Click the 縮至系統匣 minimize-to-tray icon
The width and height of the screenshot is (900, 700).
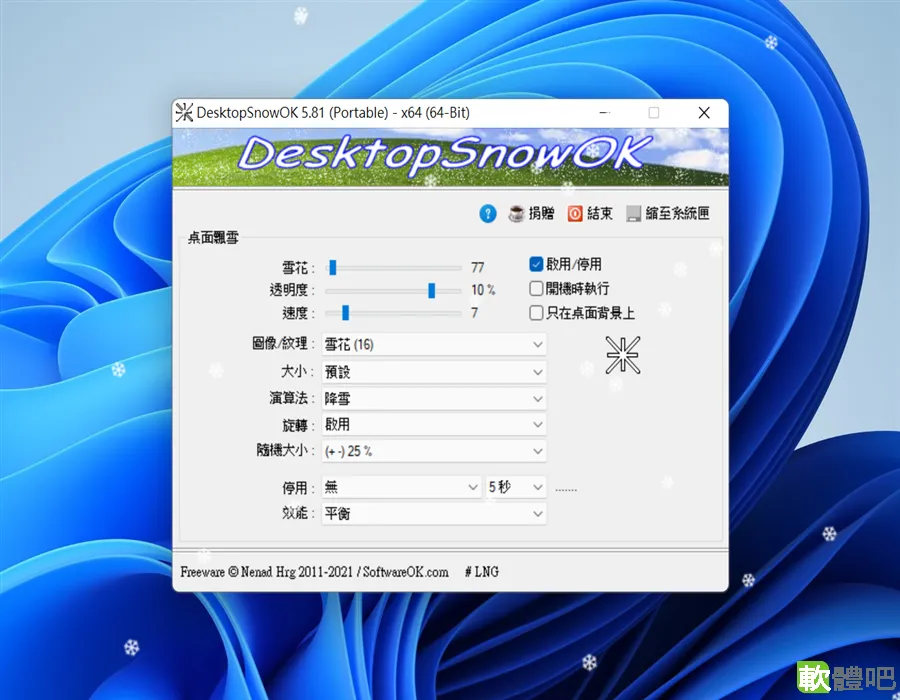point(633,213)
